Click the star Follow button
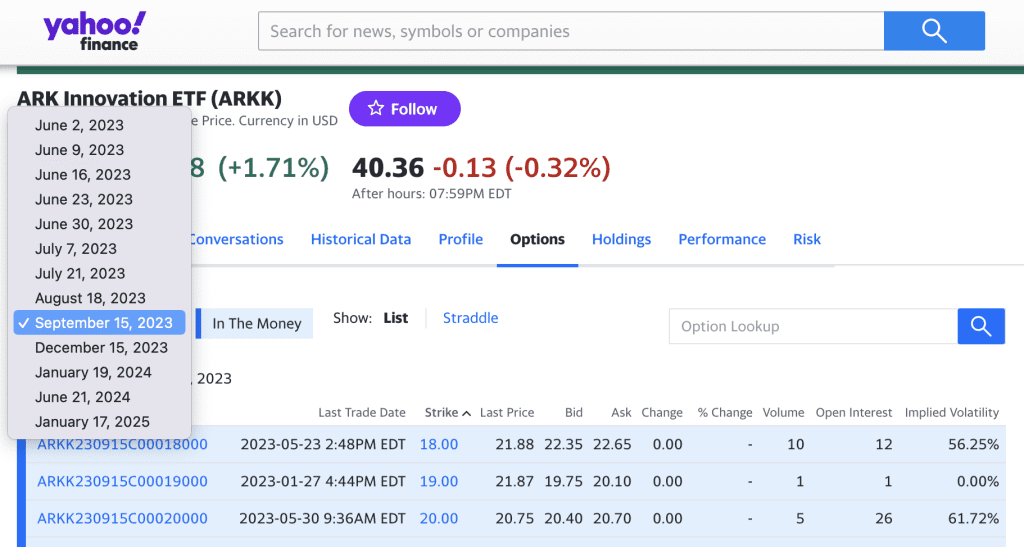1024x547 pixels. (x=404, y=108)
